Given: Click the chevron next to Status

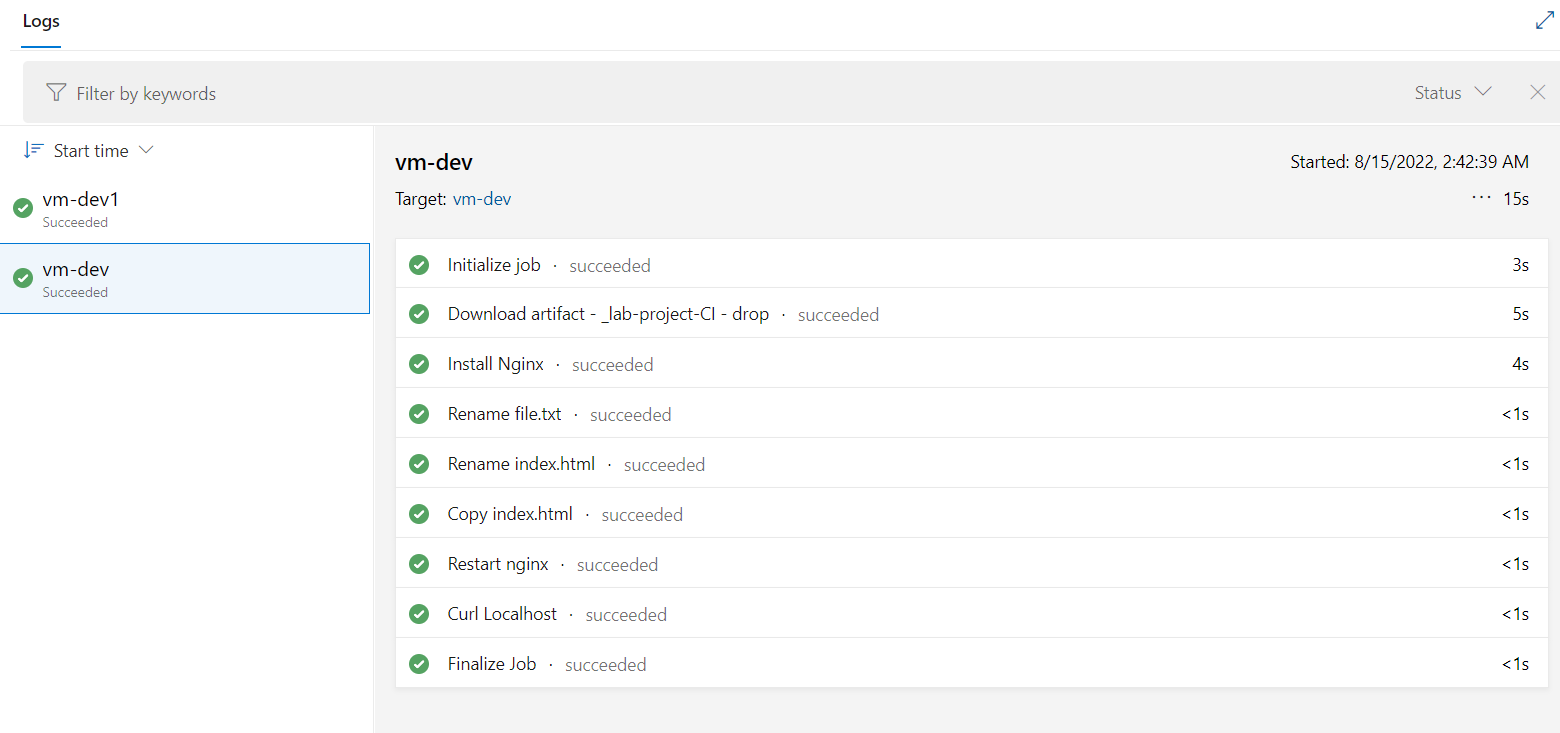Looking at the screenshot, I should pos(1483,91).
